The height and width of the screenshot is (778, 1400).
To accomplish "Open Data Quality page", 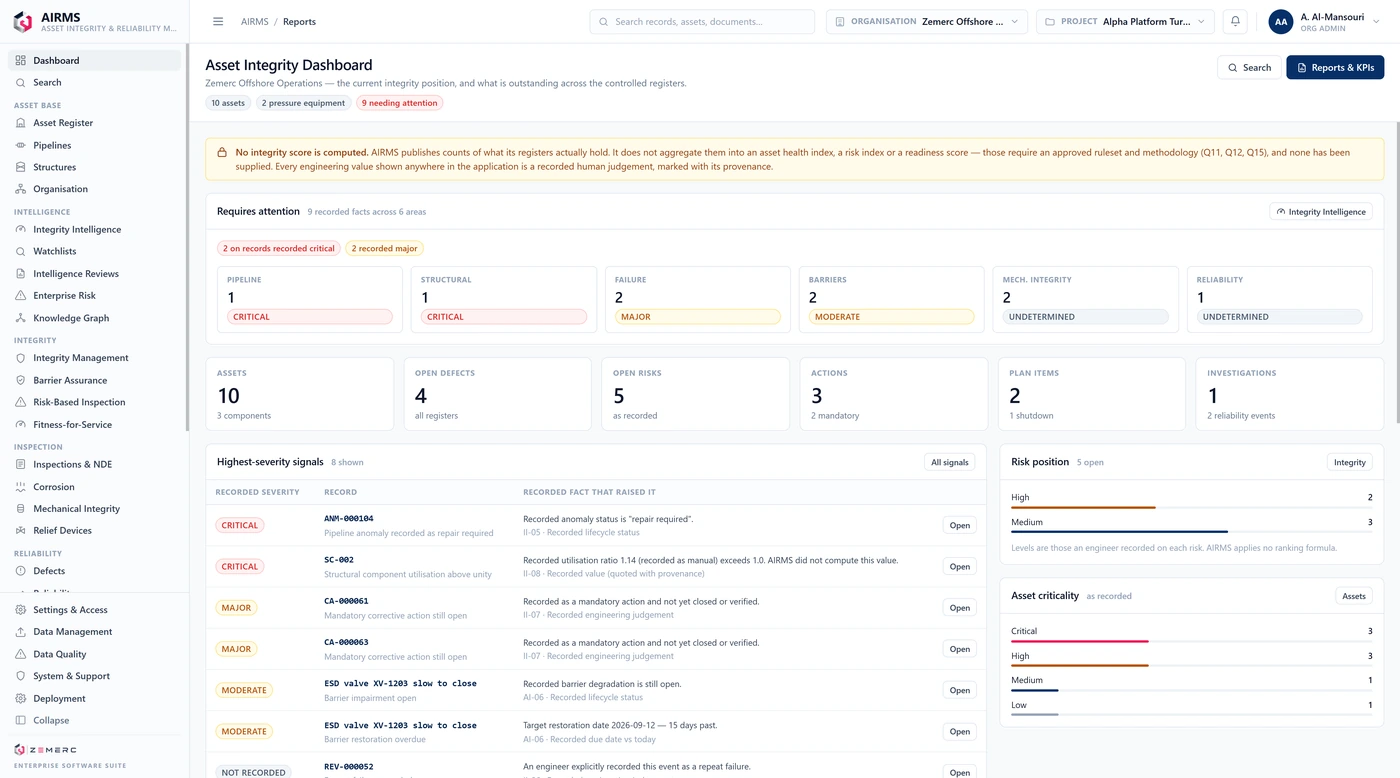I will [x=94, y=654].
